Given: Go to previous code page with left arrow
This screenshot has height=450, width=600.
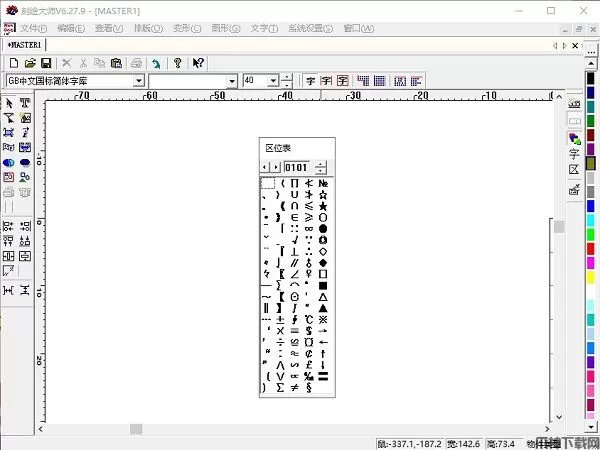Looking at the screenshot, I should coord(265,167).
